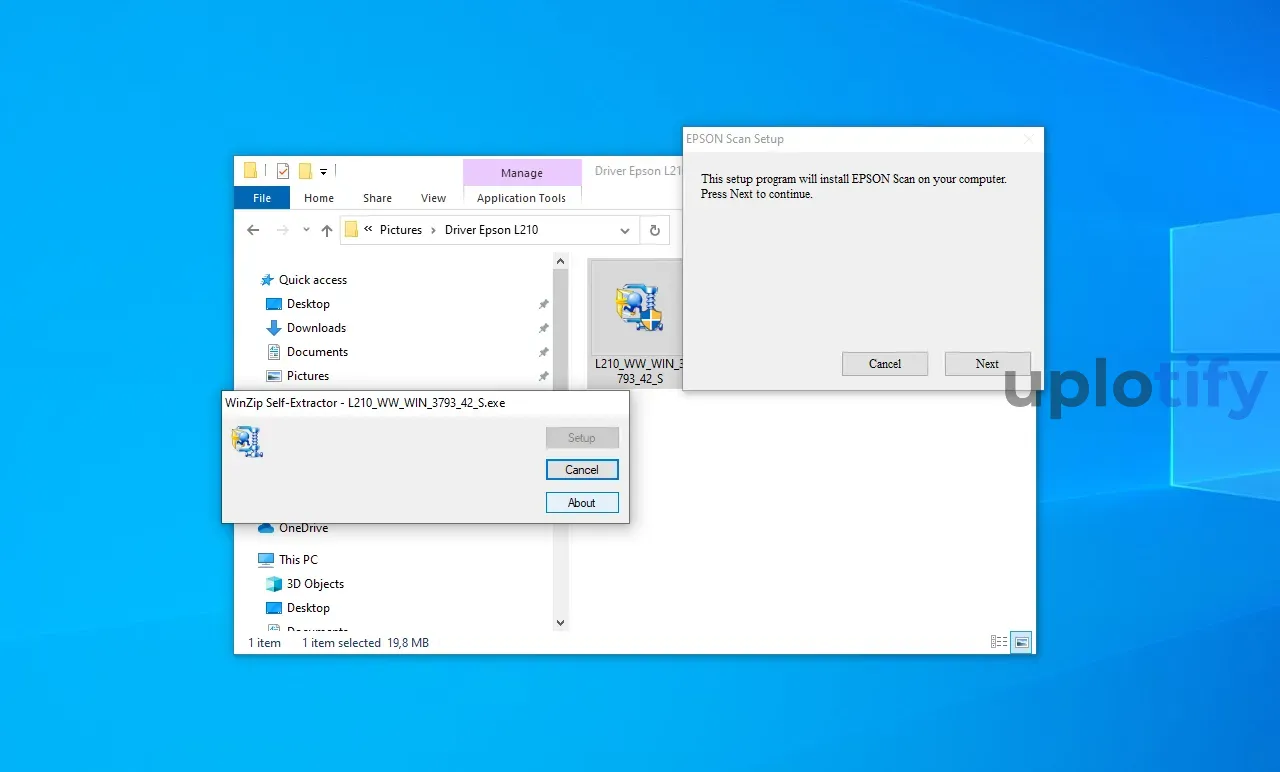Refresh the Driver Epson L210 folder
Image resolution: width=1280 pixels, height=772 pixels.
click(x=655, y=230)
